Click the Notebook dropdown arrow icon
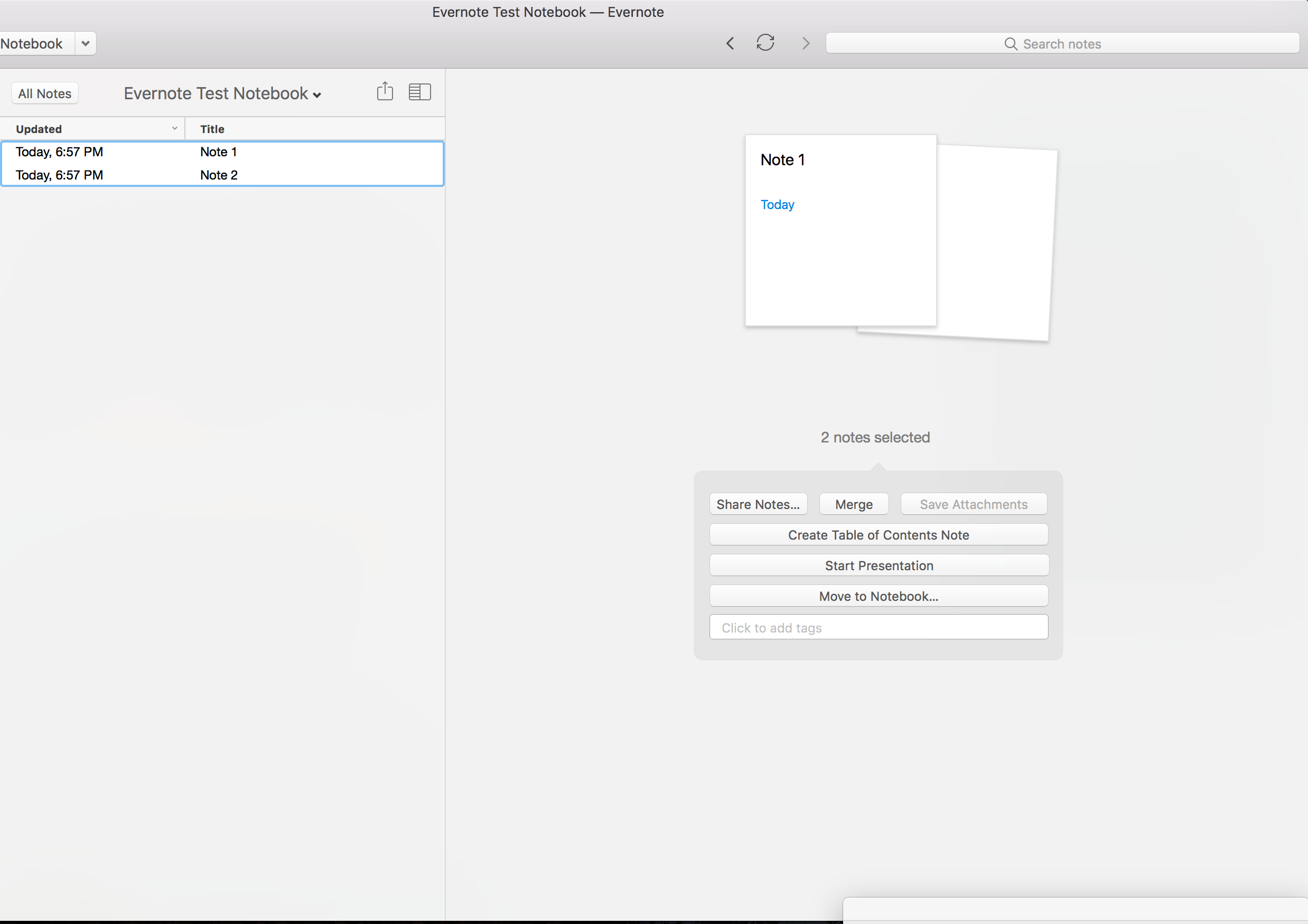1308x924 pixels. 85,43
